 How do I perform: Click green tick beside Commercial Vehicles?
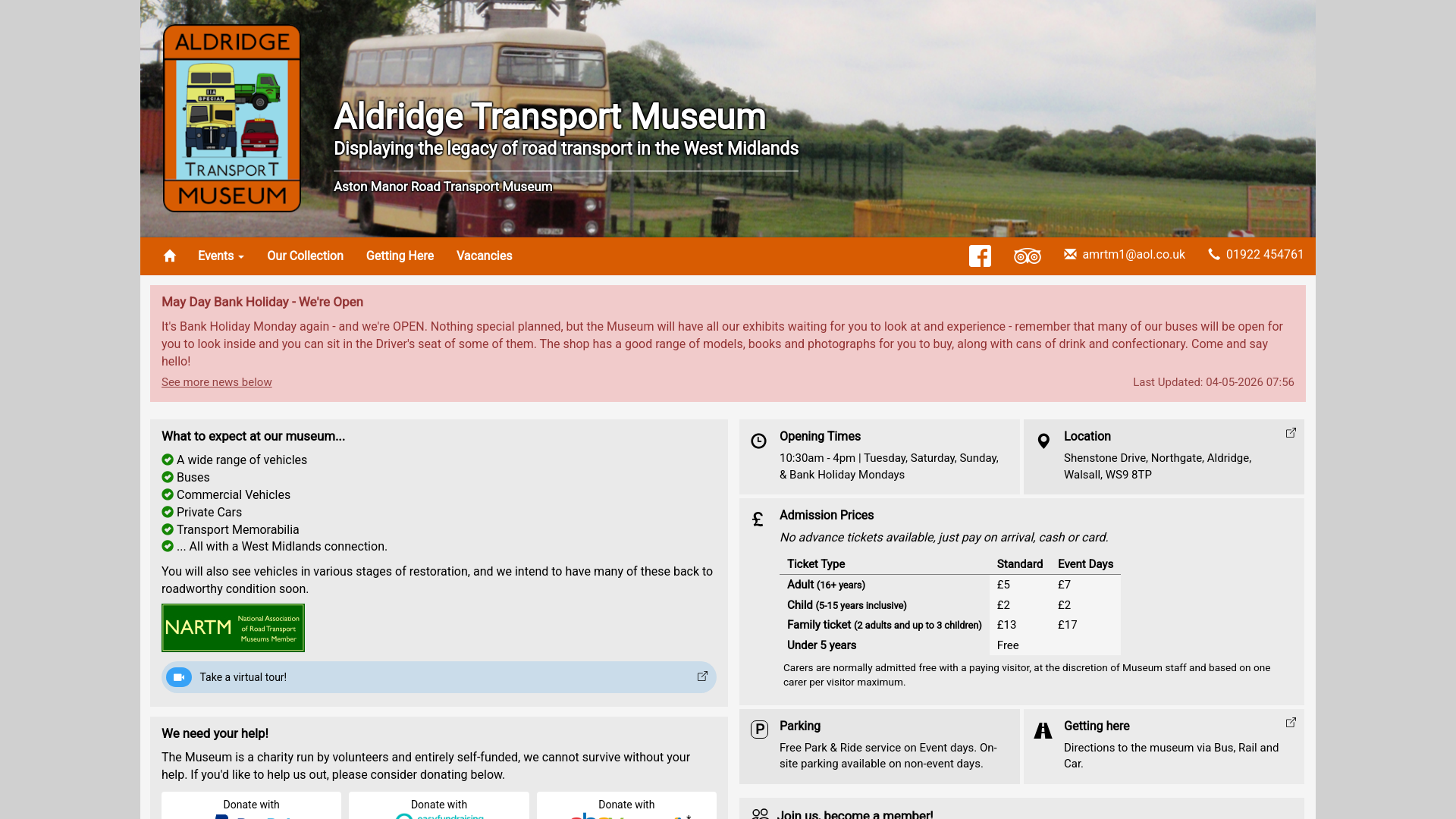point(168,494)
